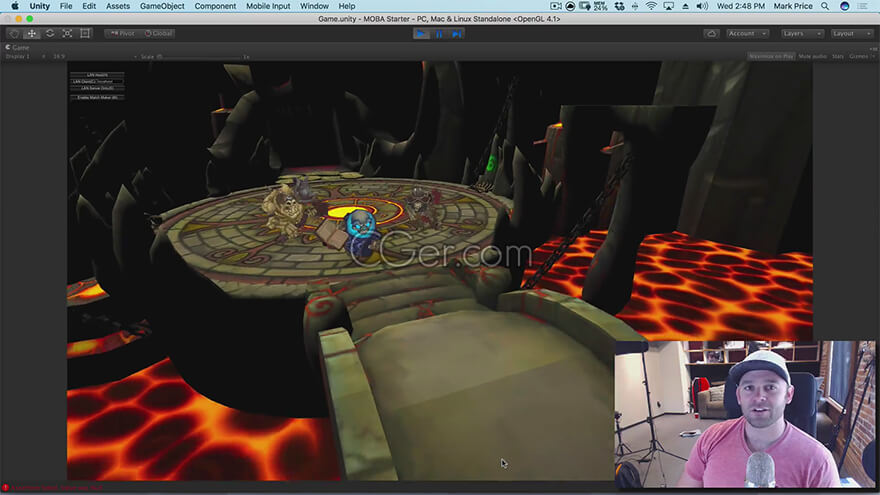This screenshot has width=880, height=495.
Task: Open the Mobile Input menu
Action: pos(268,6)
